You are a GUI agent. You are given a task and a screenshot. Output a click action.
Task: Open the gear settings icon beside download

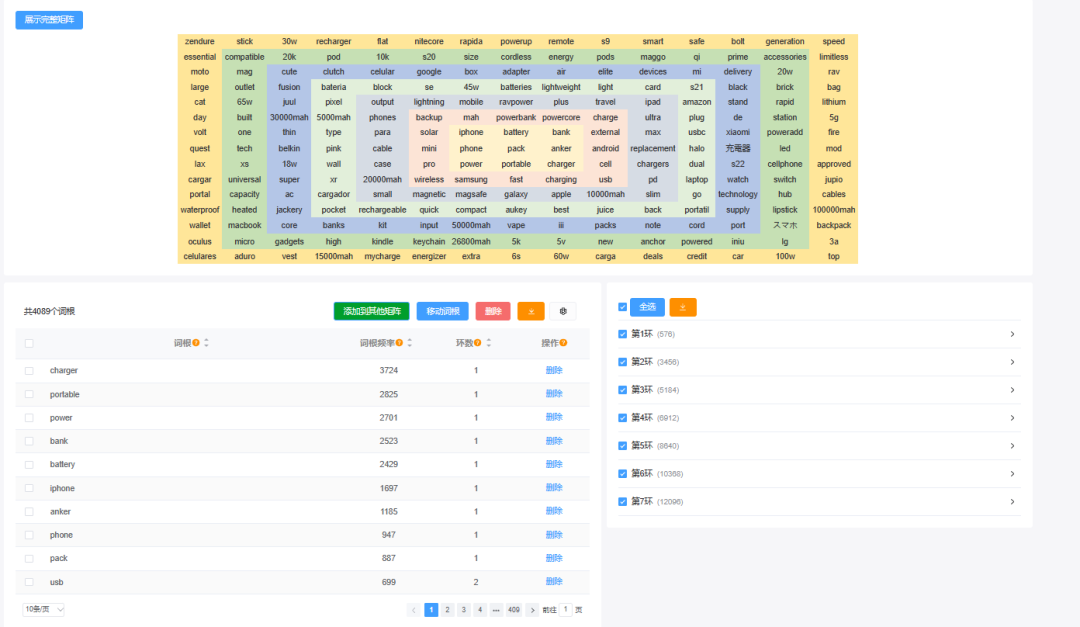[563, 311]
